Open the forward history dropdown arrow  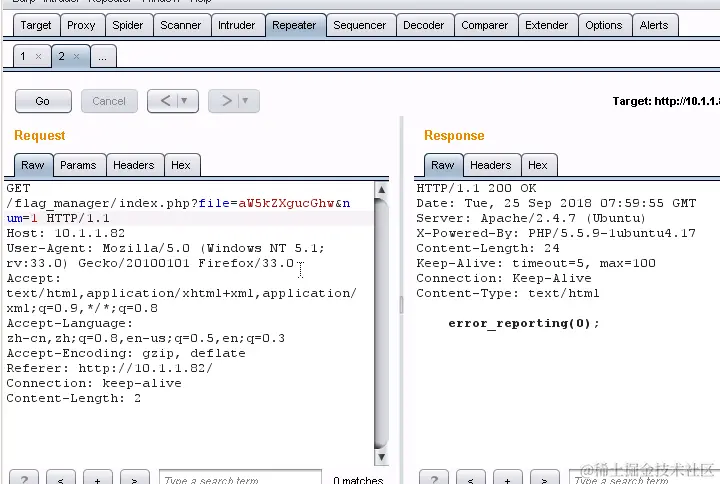click(x=245, y=101)
